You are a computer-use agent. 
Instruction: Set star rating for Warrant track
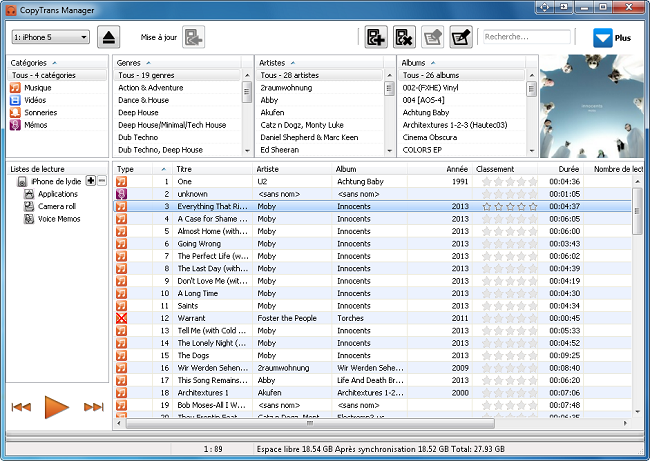[x=509, y=318]
